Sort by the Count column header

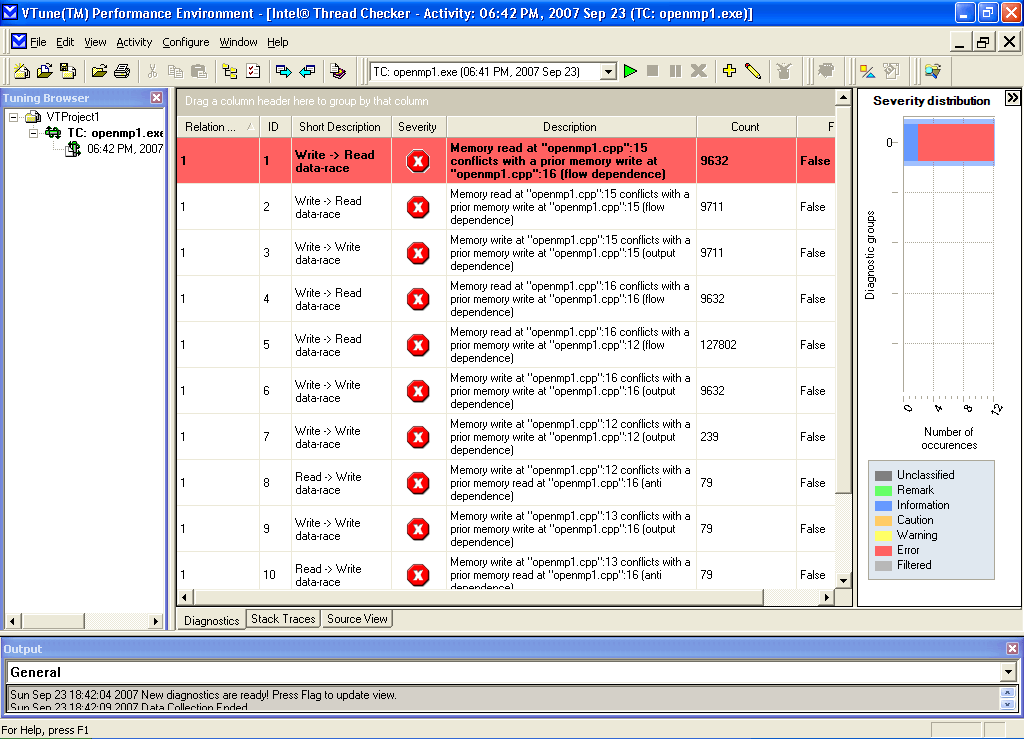pos(745,127)
